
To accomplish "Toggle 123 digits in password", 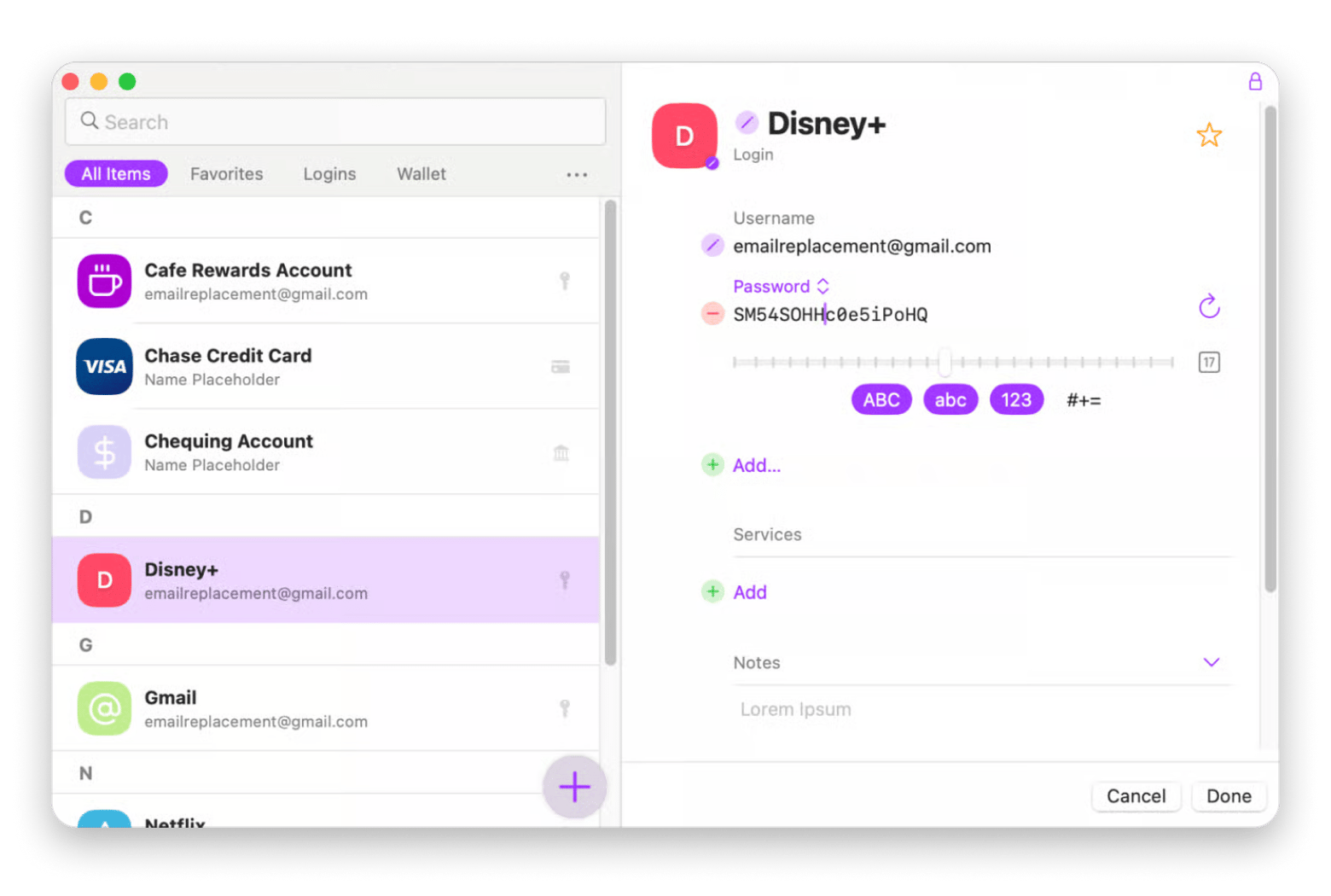I will 1016,399.
